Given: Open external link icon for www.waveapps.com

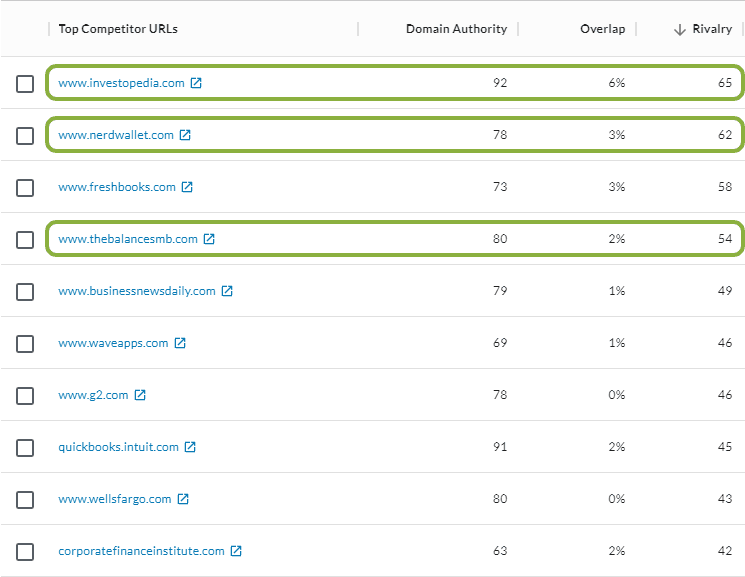Looking at the screenshot, I should click(180, 343).
